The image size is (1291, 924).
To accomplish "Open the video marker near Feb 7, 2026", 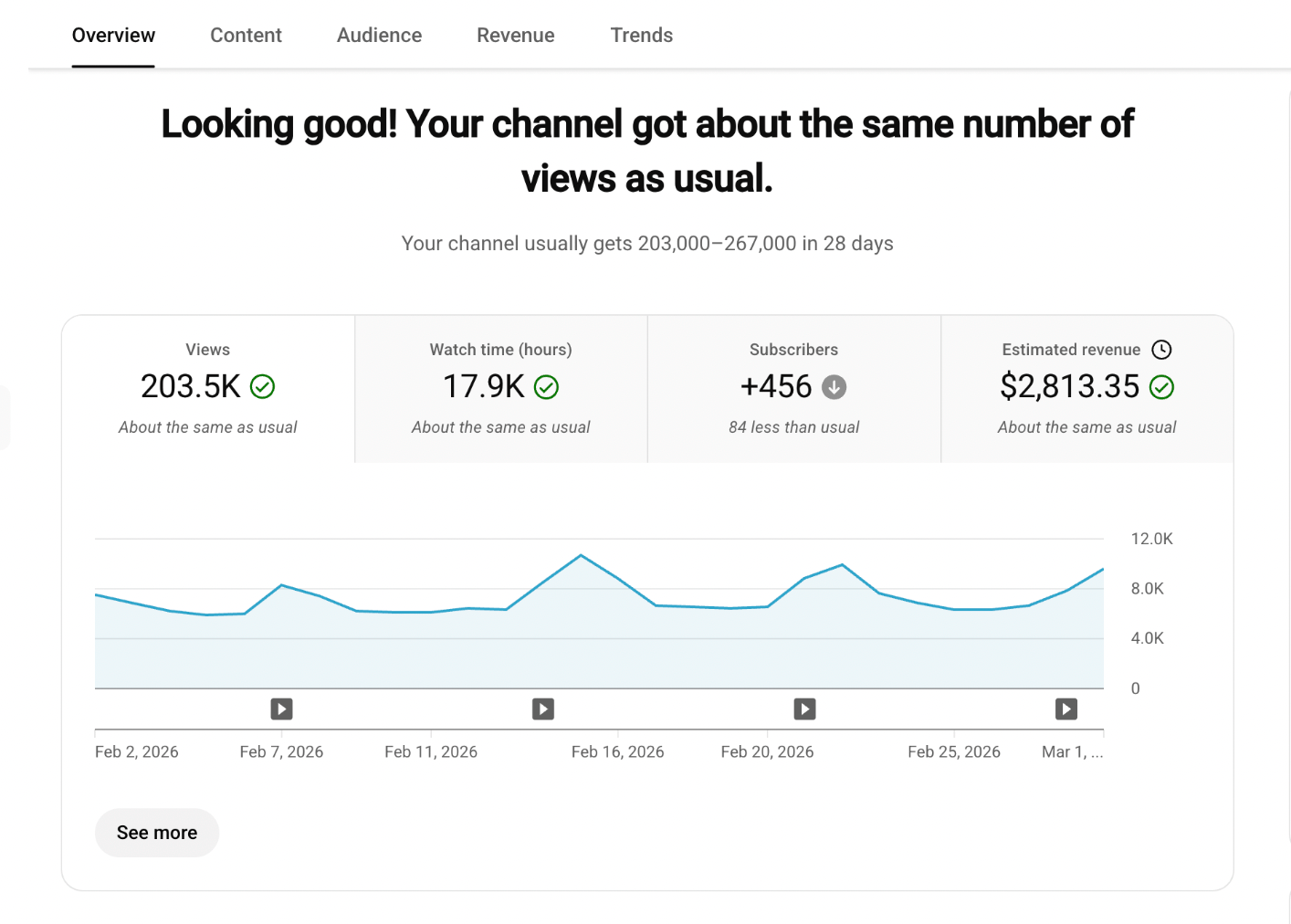I will pos(281,709).
